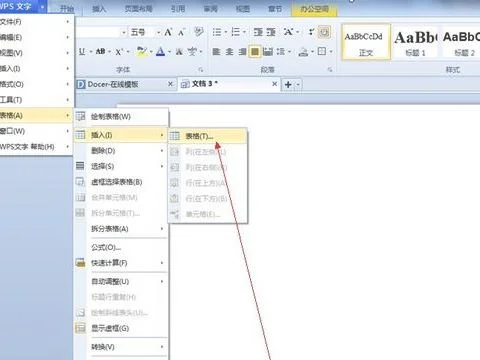Click the line spacing icon
The height and width of the screenshot is (360, 480).
[281, 52]
